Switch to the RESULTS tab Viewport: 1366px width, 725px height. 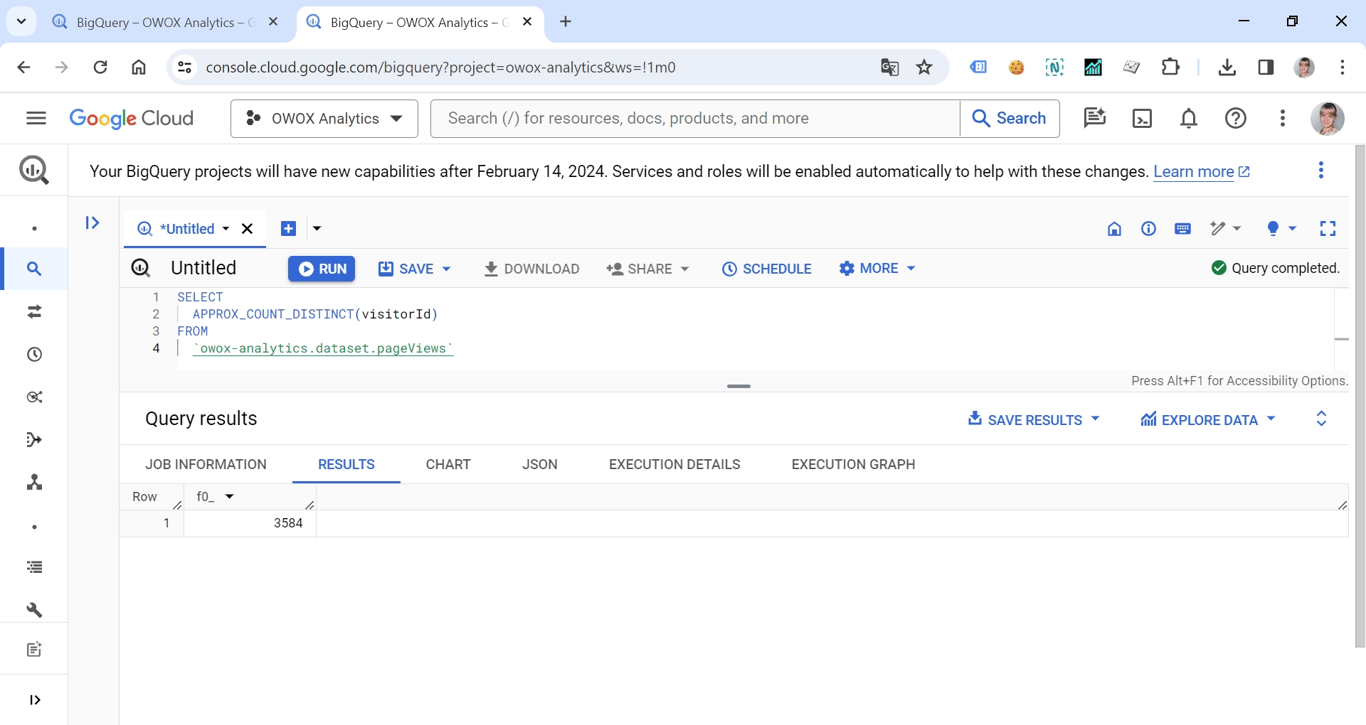346,464
